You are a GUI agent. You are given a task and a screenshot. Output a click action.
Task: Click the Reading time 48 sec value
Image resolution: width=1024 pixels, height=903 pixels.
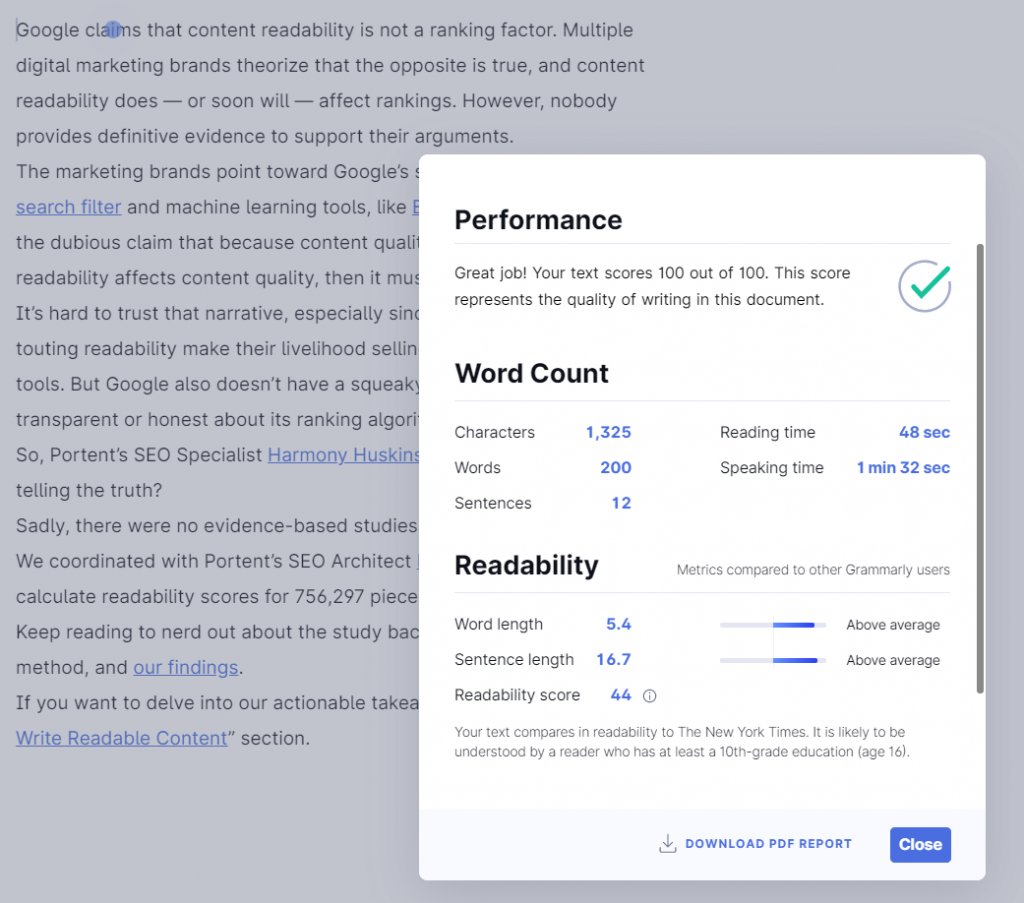pos(924,432)
